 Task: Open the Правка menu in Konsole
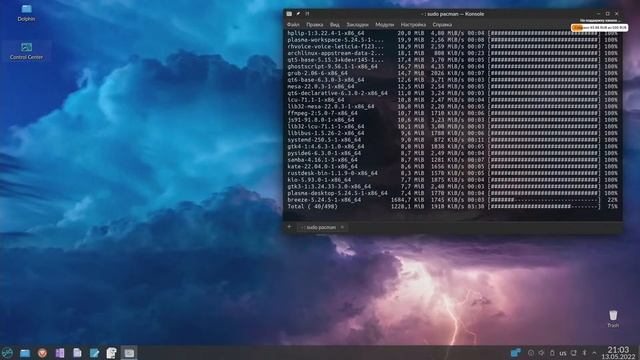314,24
